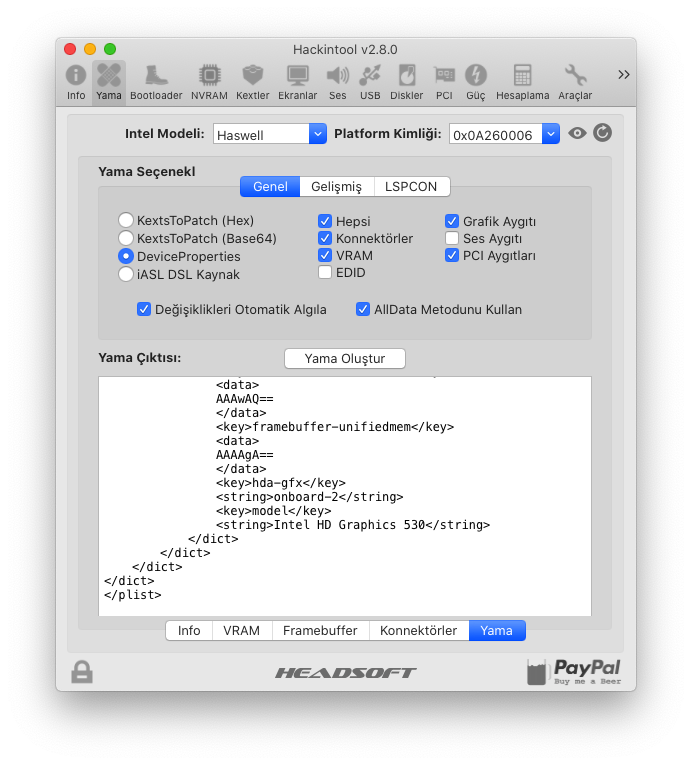Screen dimensions: 692x765
Task: Select the KextsToPatch (Hex) radio button
Action: 126,220
